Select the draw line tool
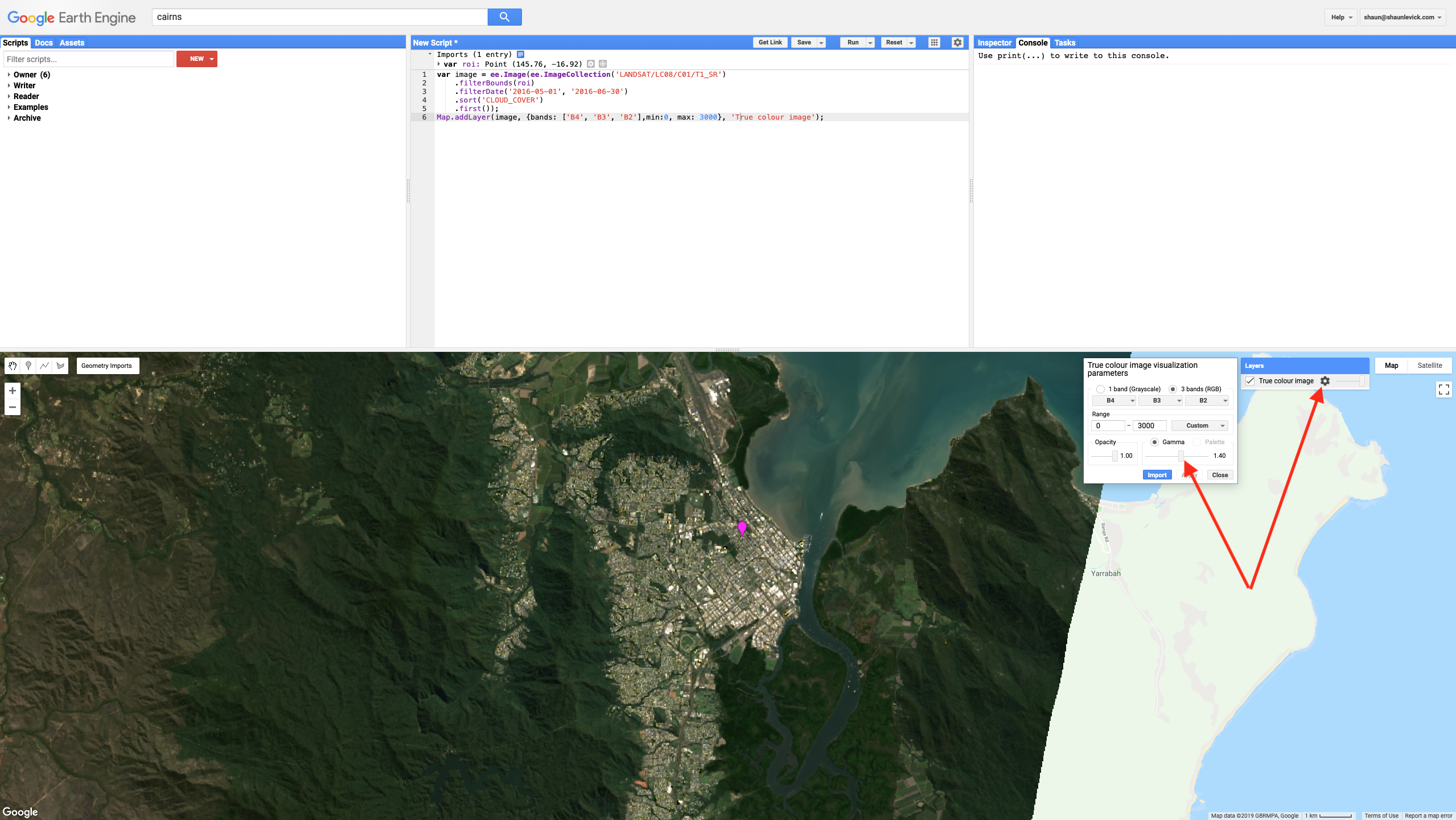Screen dimensions: 1456x820 click(x=44, y=366)
